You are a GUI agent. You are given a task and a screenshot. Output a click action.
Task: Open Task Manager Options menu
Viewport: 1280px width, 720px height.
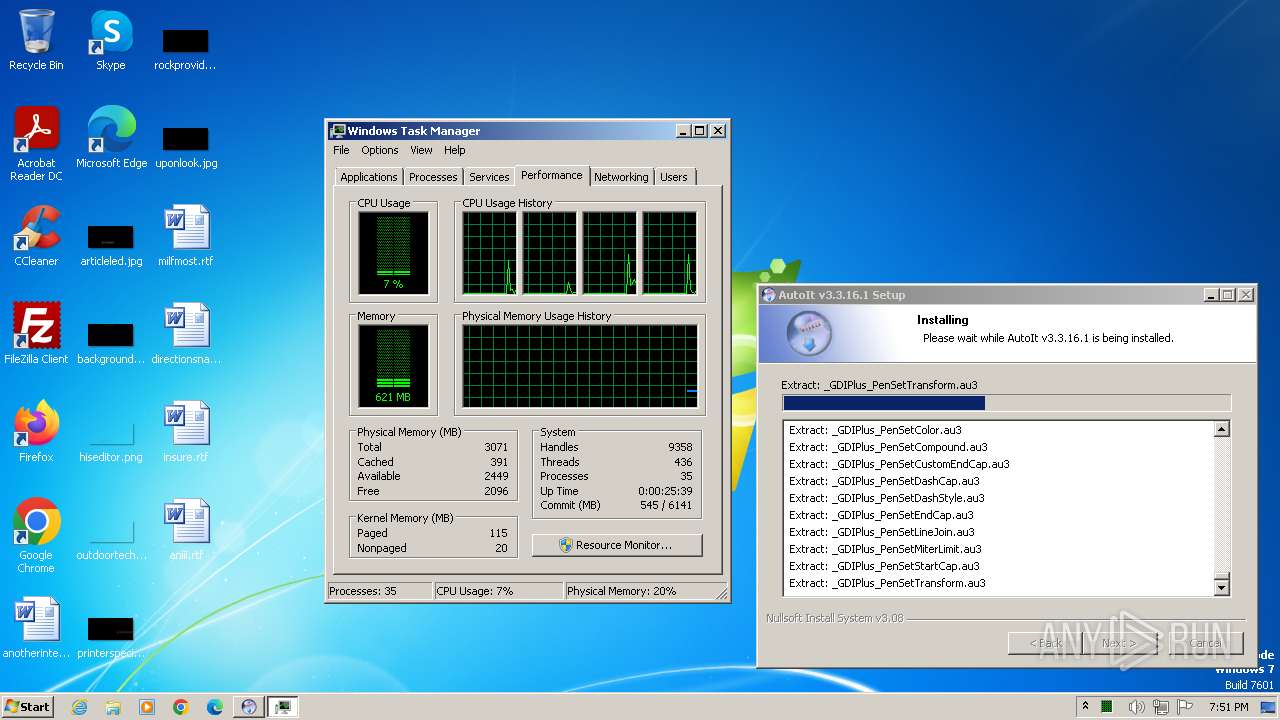pyautogui.click(x=379, y=150)
